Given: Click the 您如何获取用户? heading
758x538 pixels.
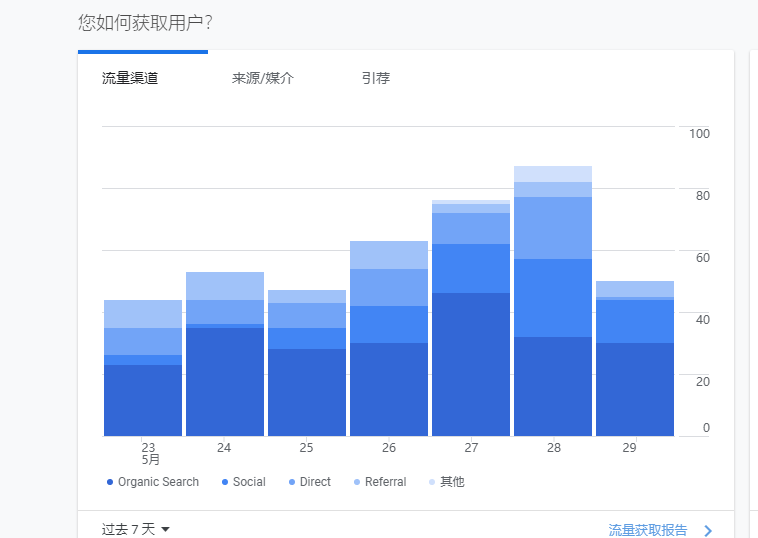Looking at the screenshot, I should 145,23.
